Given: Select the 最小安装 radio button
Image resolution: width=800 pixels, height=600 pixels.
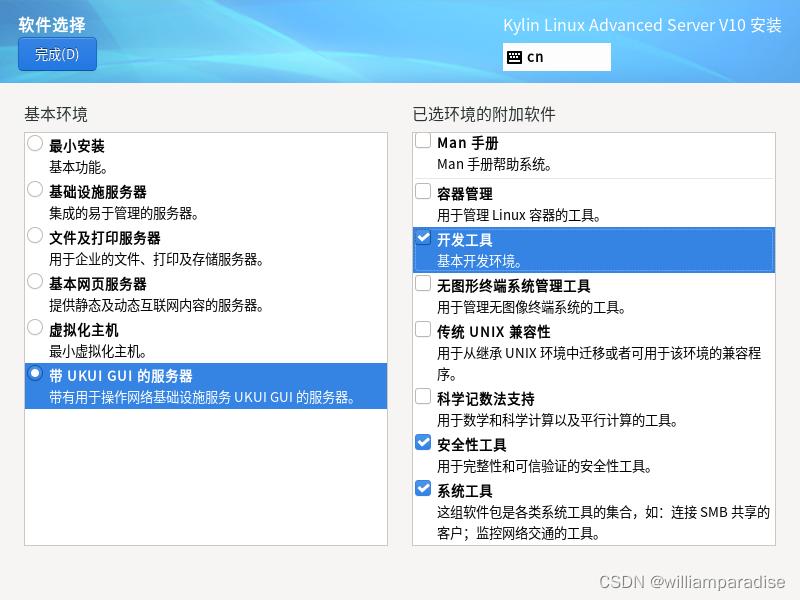Looking at the screenshot, I should tap(35, 144).
